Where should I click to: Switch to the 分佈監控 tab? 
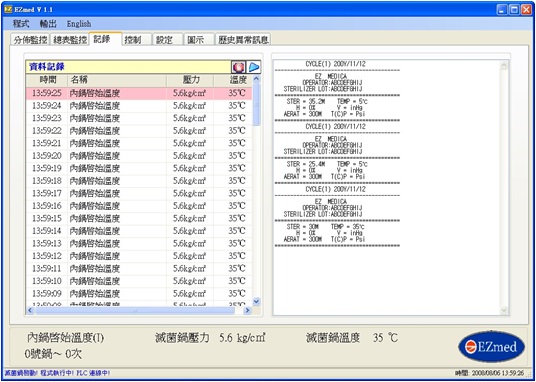[x=30, y=39]
